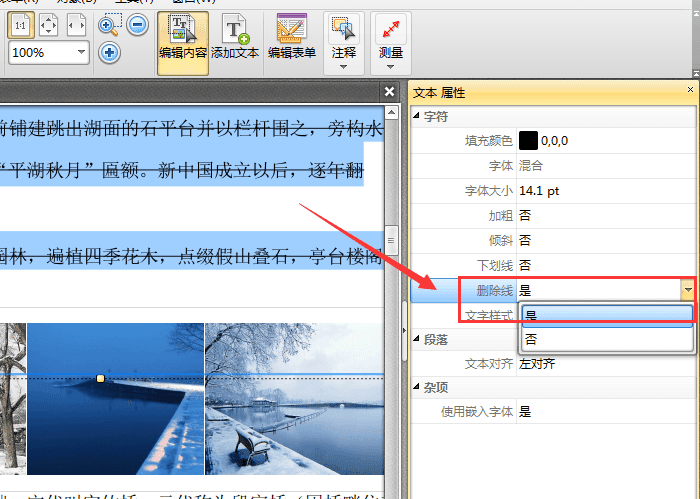Screen dimensions: 700x499
Task: Click the blue lake snowy causeway photo
Action: [x=115, y=399]
